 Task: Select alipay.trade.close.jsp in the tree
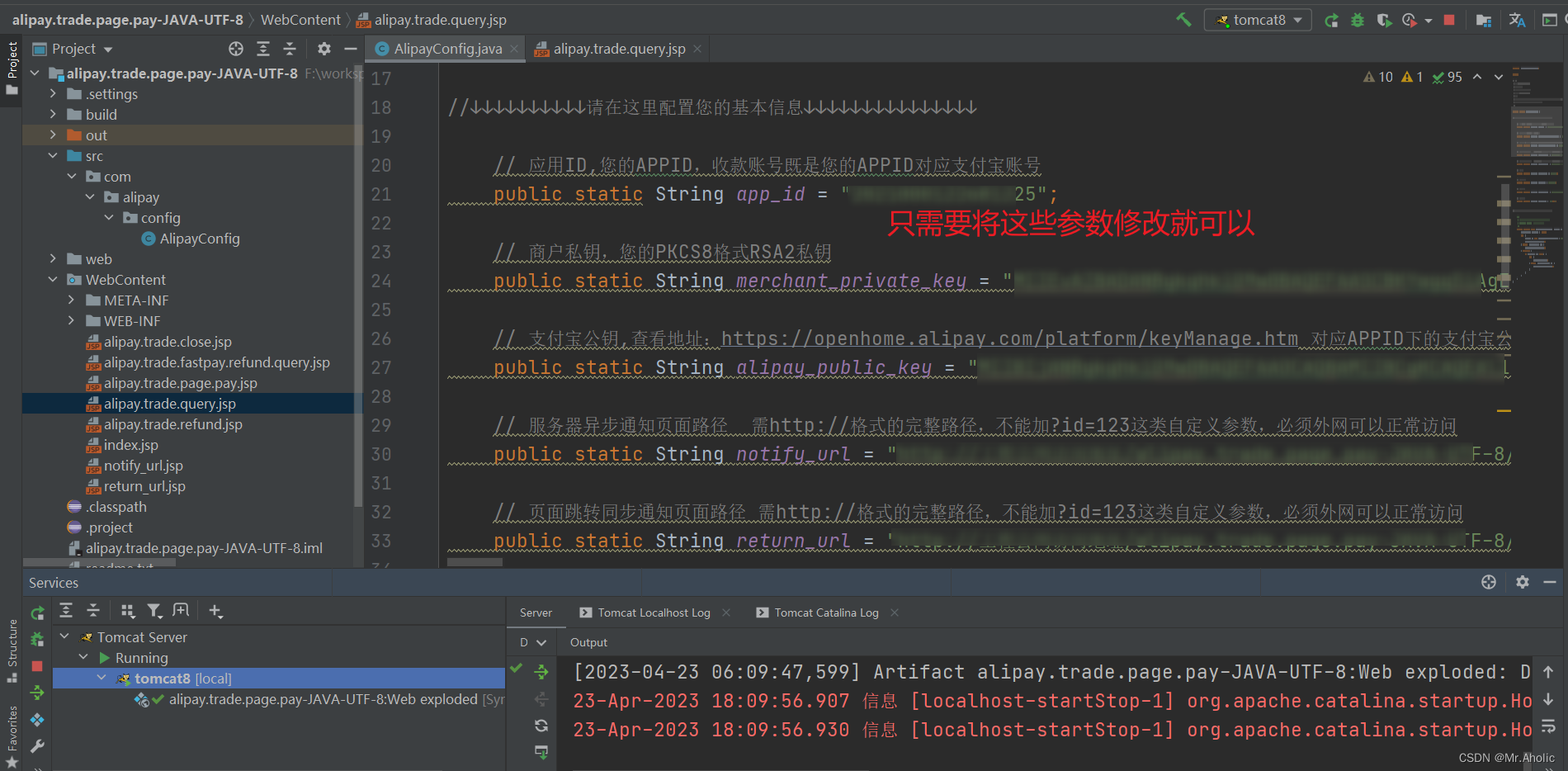(x=168, y=342)
